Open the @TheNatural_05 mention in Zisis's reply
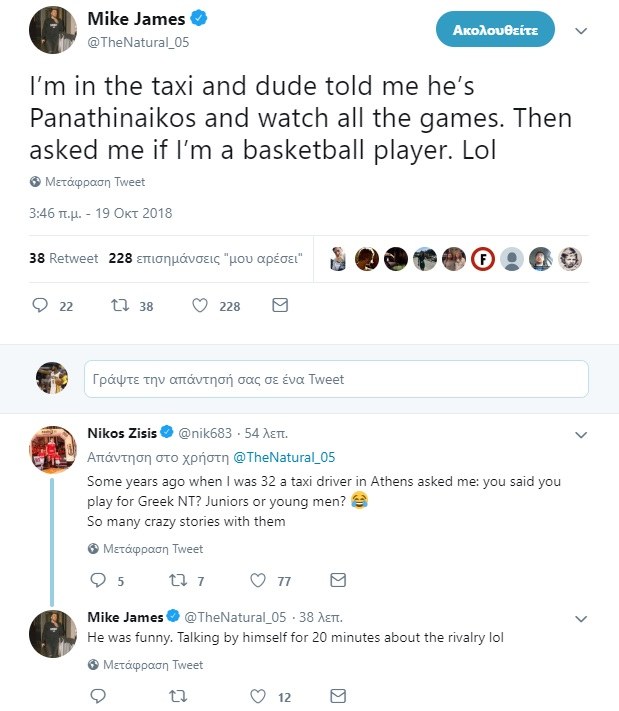 pyautogui.click(x=283, y=458)
